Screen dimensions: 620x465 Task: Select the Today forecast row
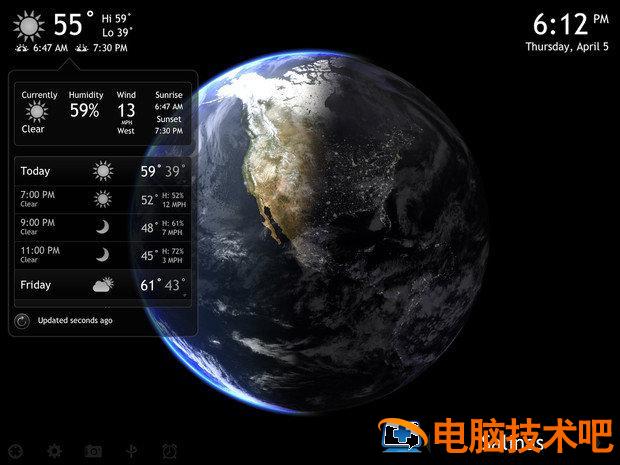[x=100, y=171]
